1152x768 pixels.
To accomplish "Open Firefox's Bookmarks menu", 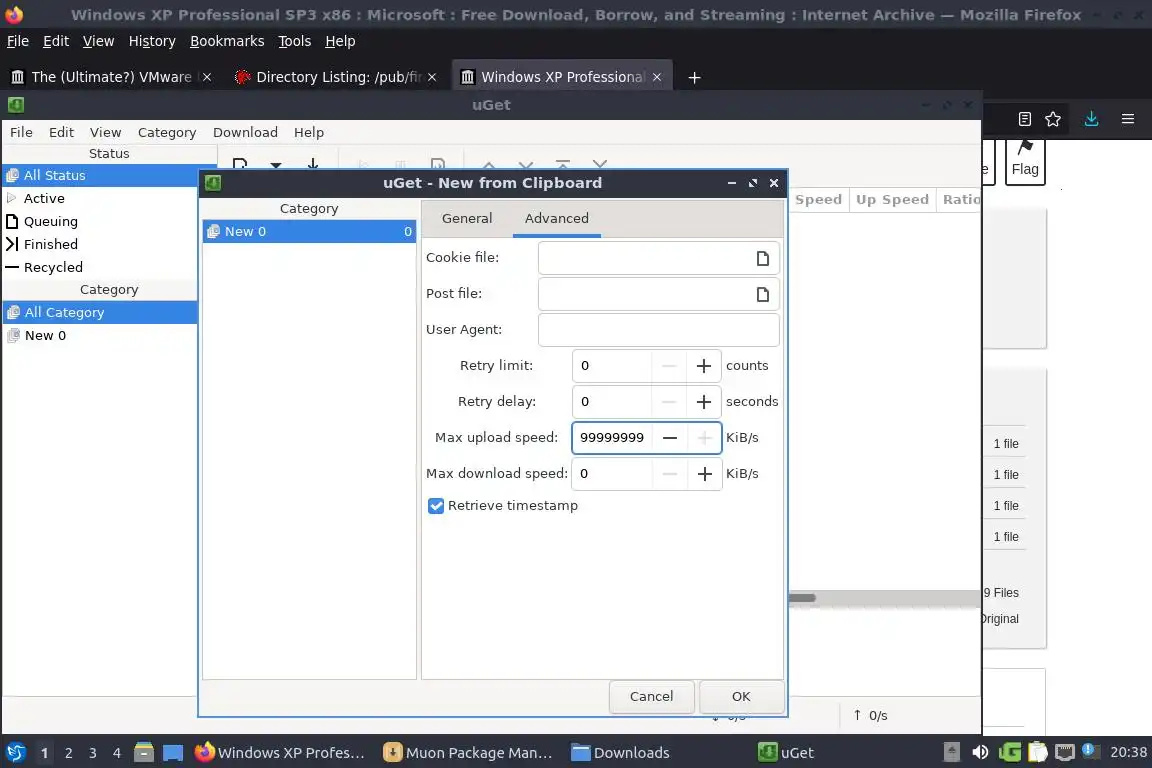I will (227, 41).
